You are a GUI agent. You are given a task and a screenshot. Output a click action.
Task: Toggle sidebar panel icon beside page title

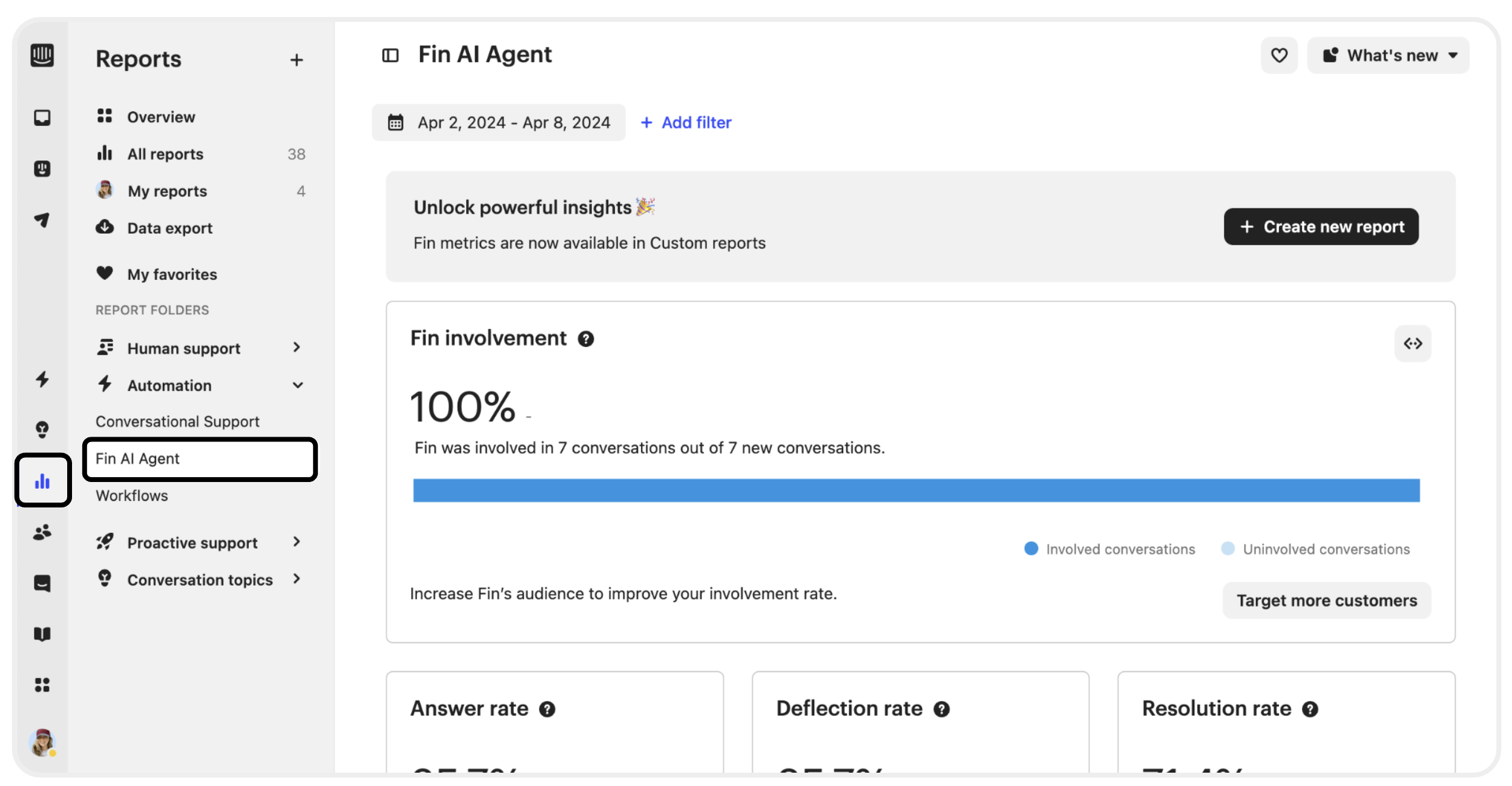pos(390,56)
